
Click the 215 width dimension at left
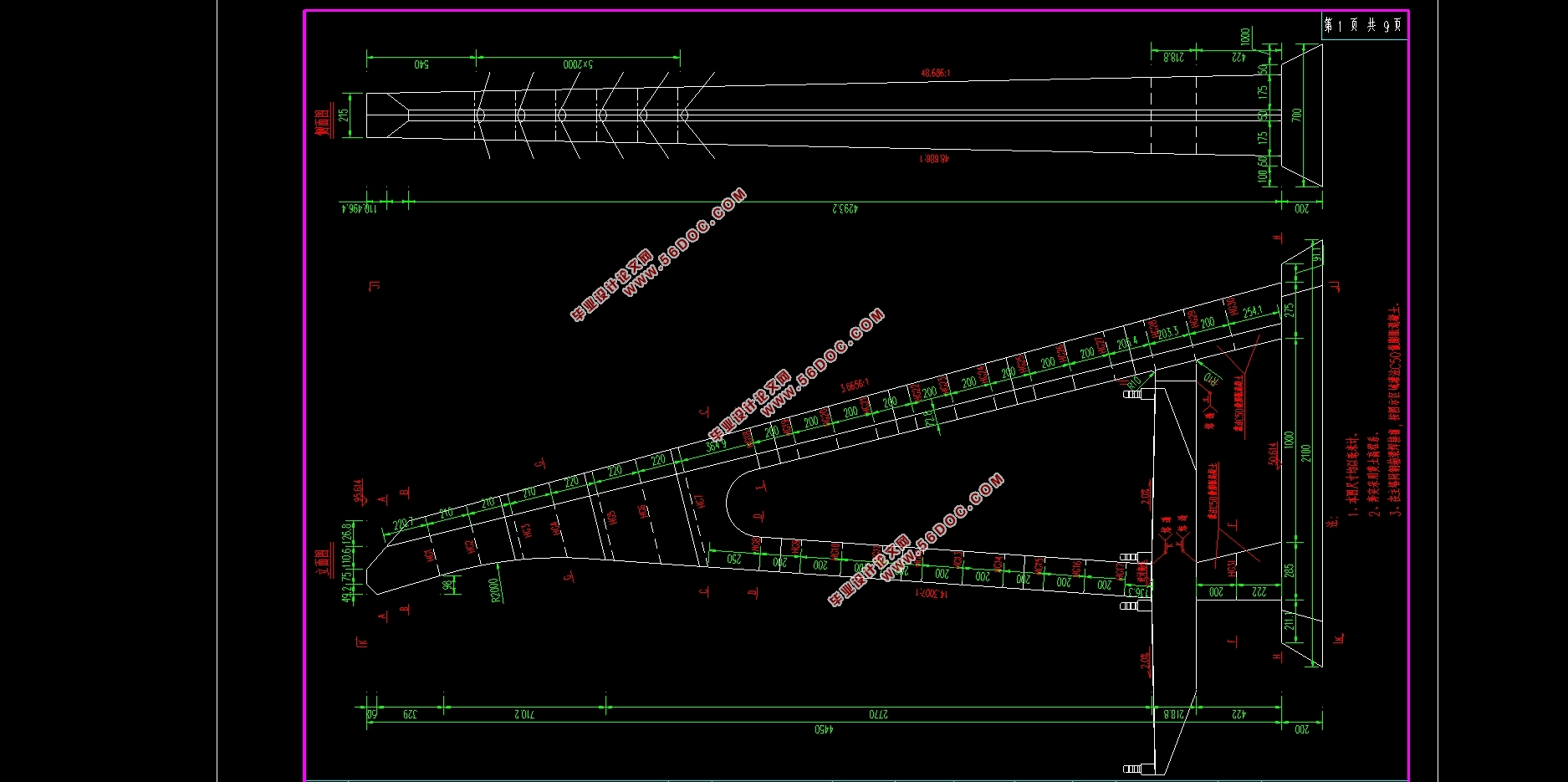[343, 115]
